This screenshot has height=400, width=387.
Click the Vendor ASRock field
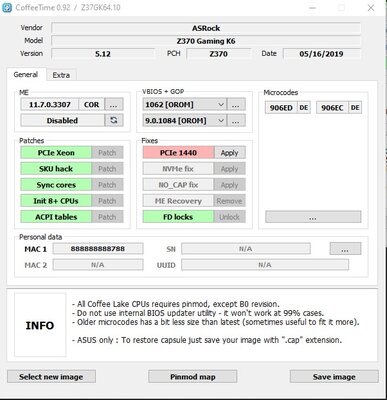tap(206, 28)
